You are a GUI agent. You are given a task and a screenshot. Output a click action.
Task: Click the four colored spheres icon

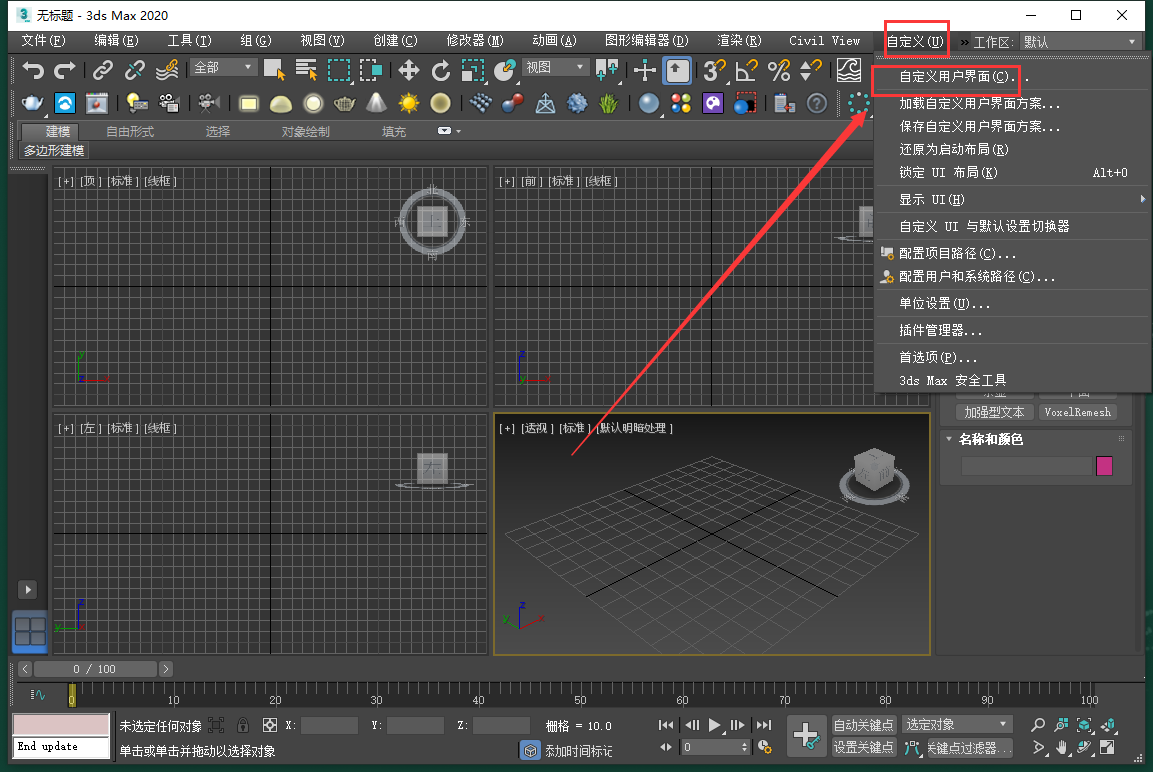click(x=681, y=104)
